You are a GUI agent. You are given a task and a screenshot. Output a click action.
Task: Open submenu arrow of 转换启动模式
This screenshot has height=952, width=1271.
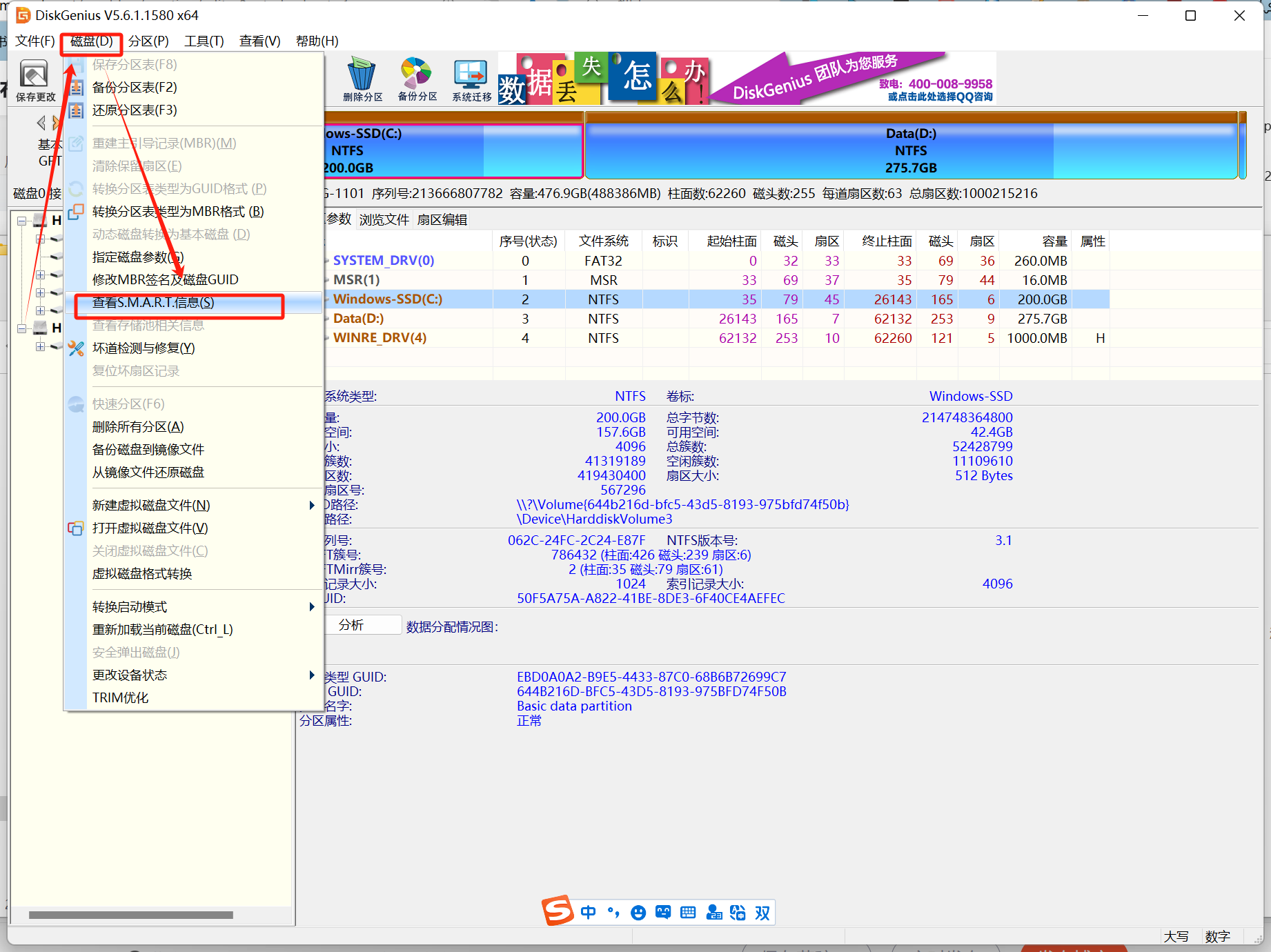click(312, 607)
